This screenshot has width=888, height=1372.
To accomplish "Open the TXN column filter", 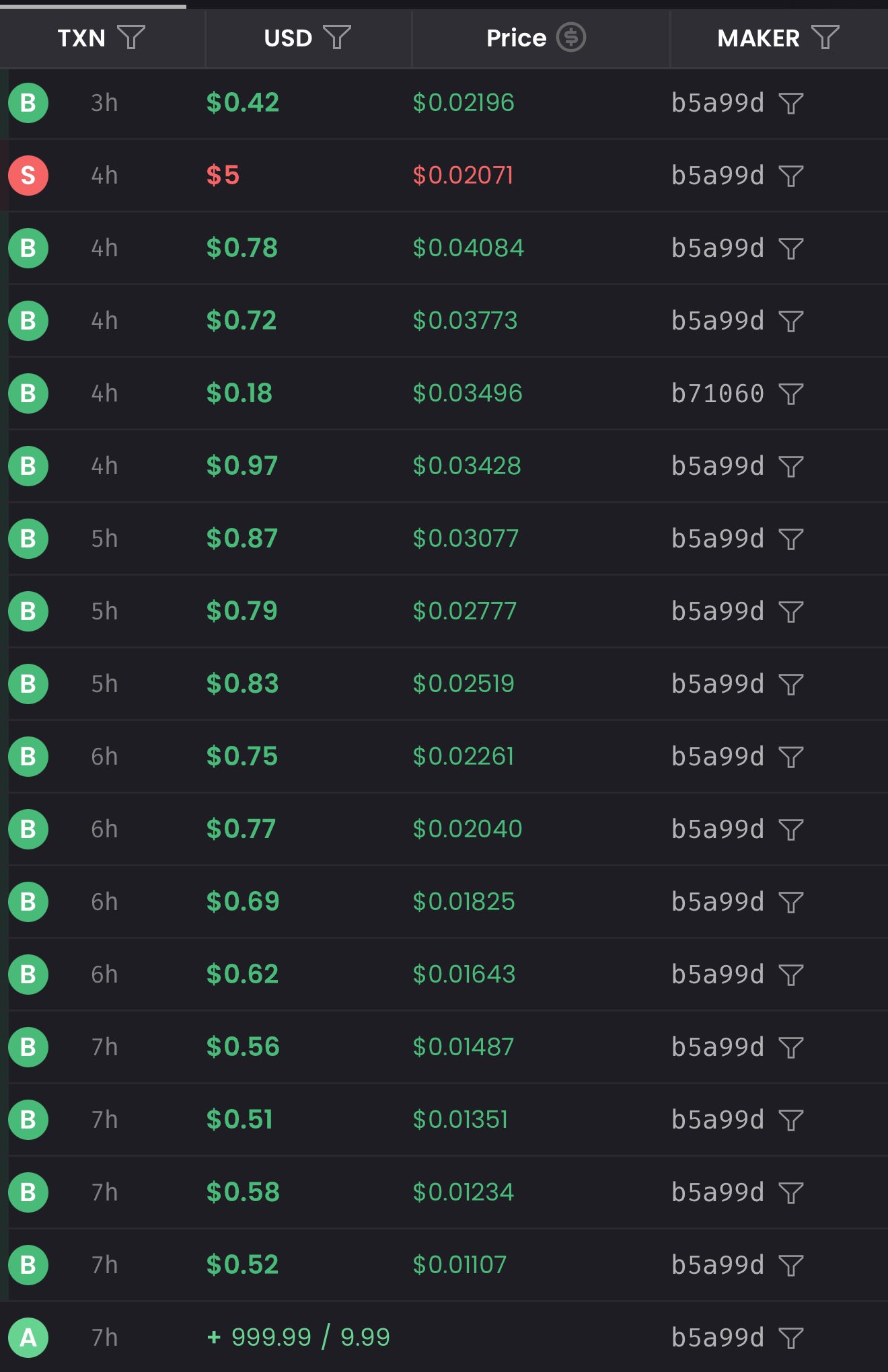I will click(x=131, y=37).
